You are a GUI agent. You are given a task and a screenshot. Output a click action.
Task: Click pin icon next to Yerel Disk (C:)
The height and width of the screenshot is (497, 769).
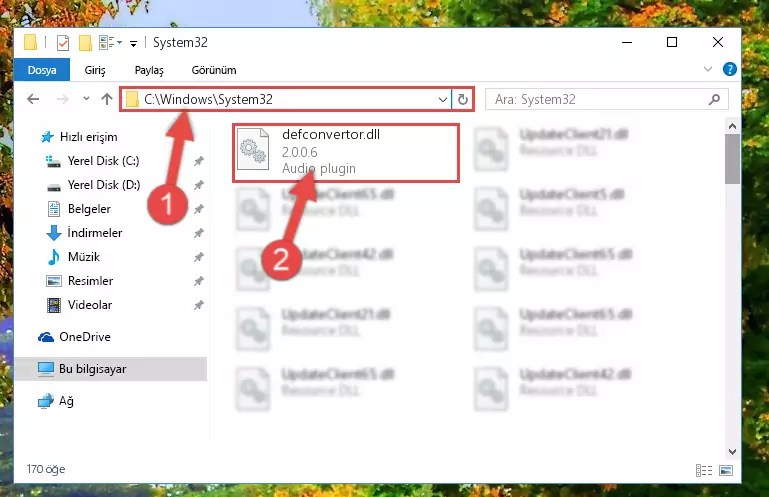point(199,161)
